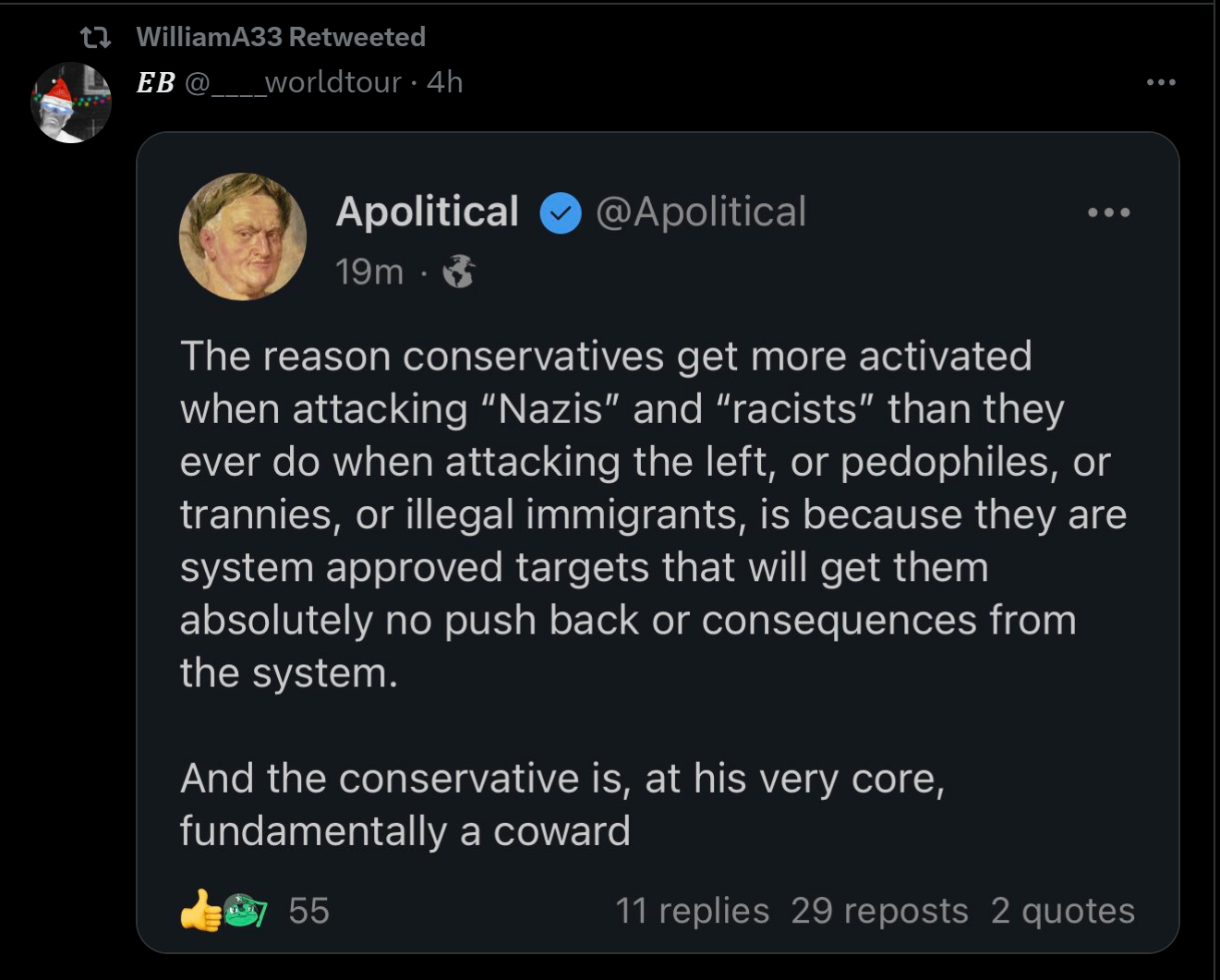Click the globe public visibility icon
This screenshot has height=980, width=1220.
click(459, 272)
